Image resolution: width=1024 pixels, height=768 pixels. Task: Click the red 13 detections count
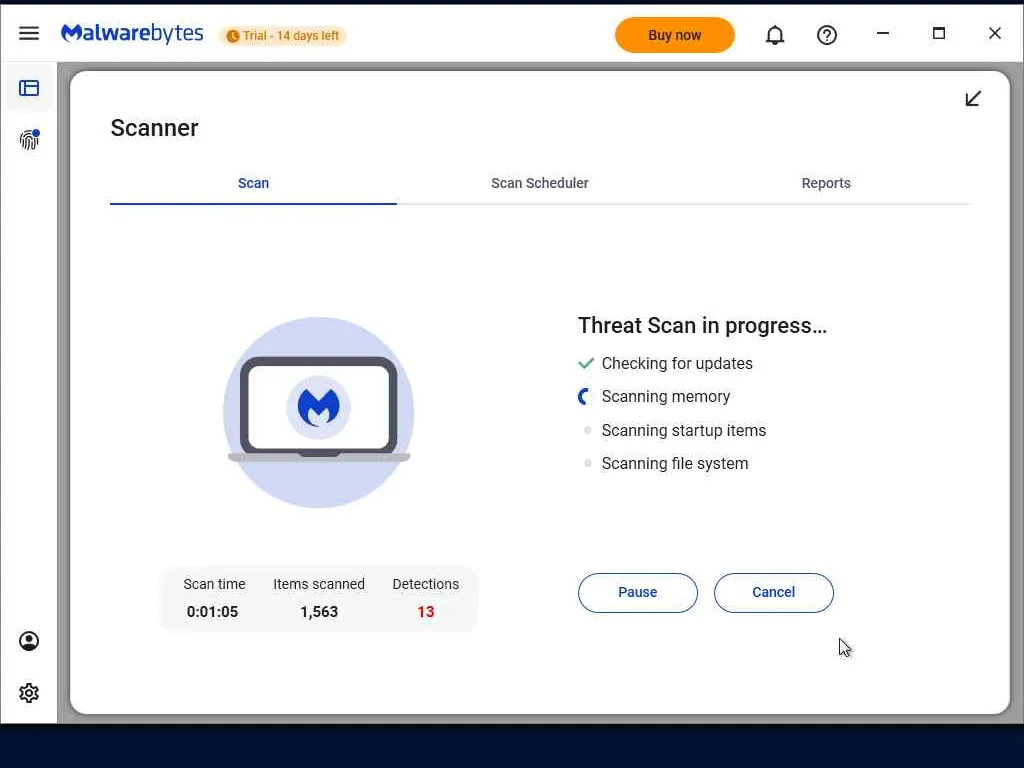click(x=426, y=612)
